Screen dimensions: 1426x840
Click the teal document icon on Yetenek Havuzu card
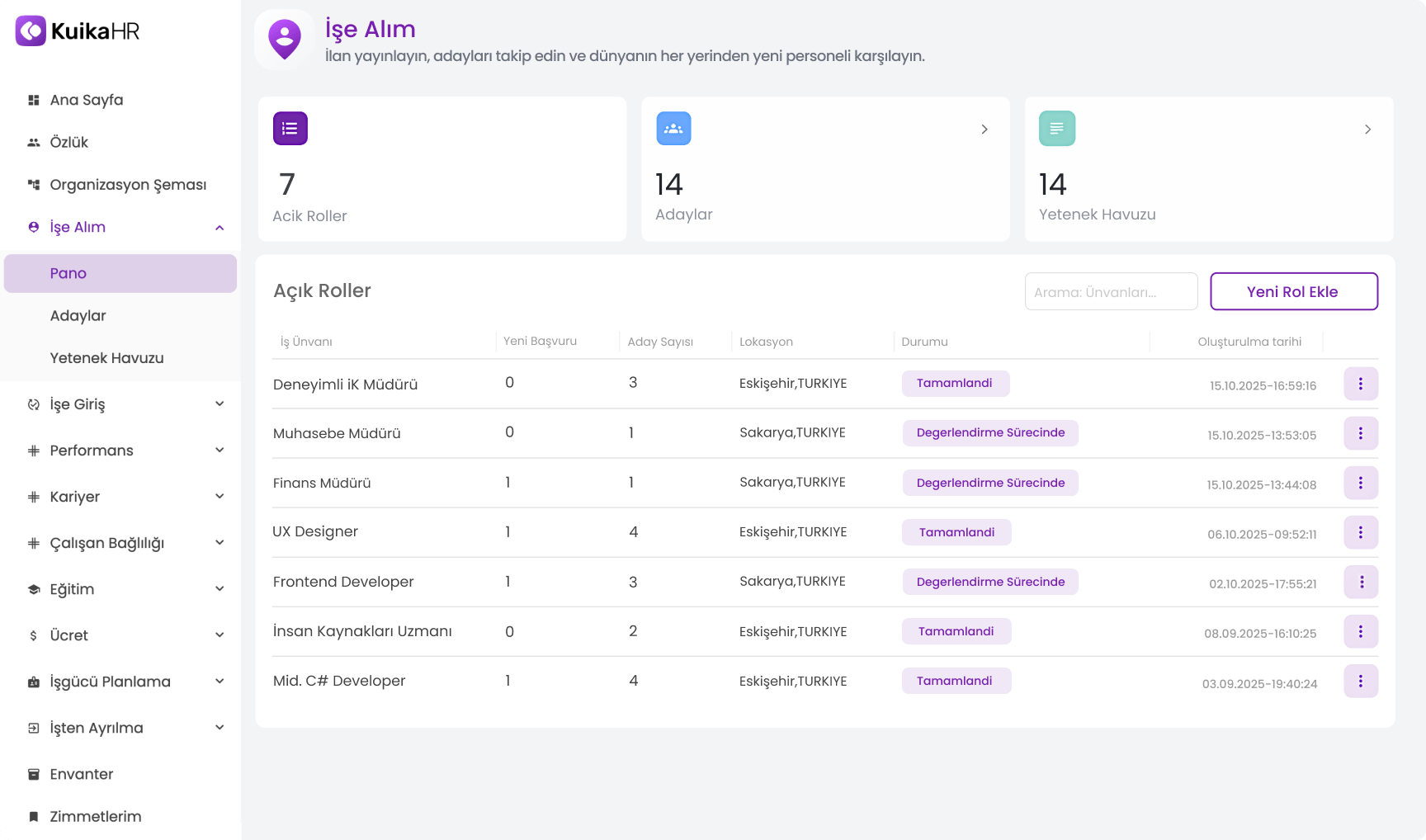1057,128
